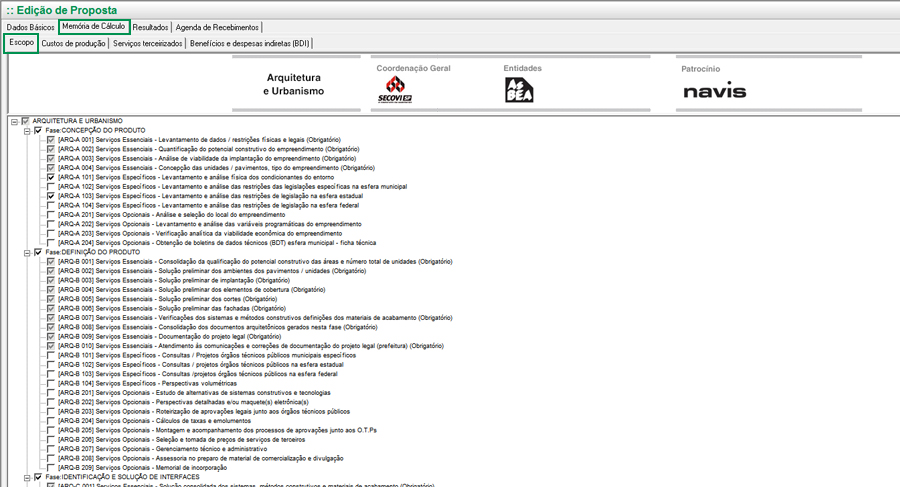Uncheck ARQ-A 101 Levantamento e análise física
Screen dimensions: 900x487
point(51,177)
